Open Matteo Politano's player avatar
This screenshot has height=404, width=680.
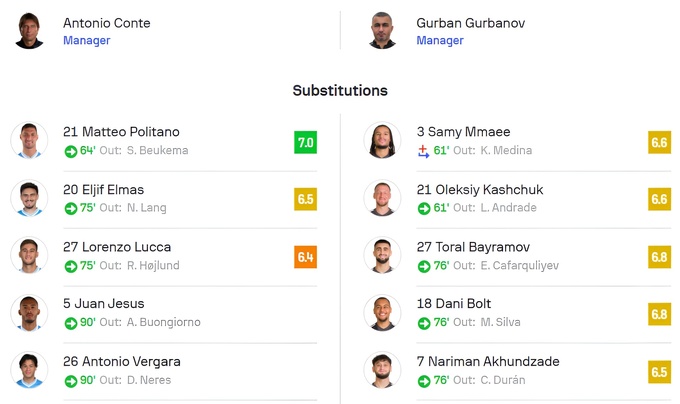(30, 141)
